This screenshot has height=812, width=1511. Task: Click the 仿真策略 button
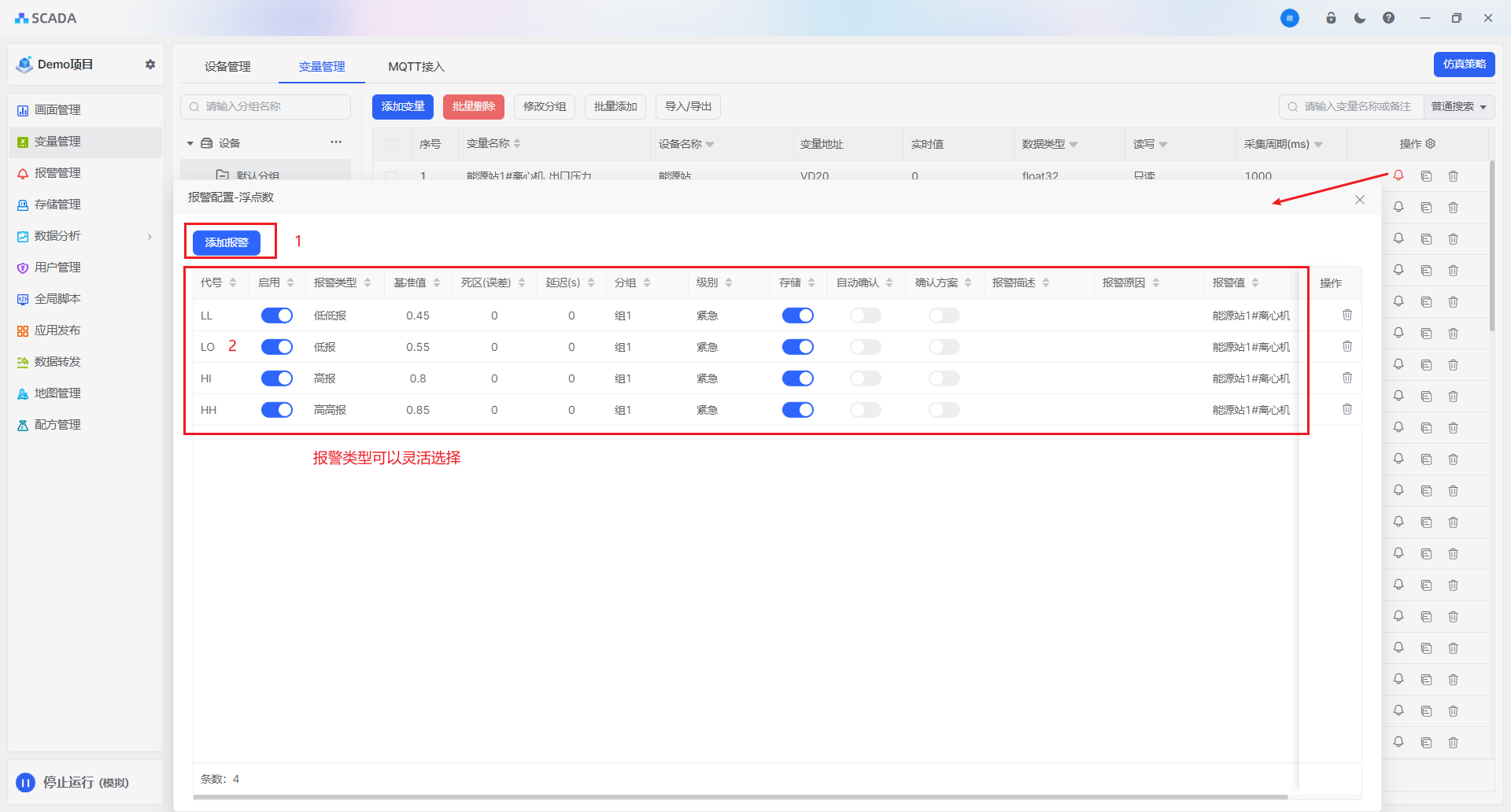(x=1463, y=65)
